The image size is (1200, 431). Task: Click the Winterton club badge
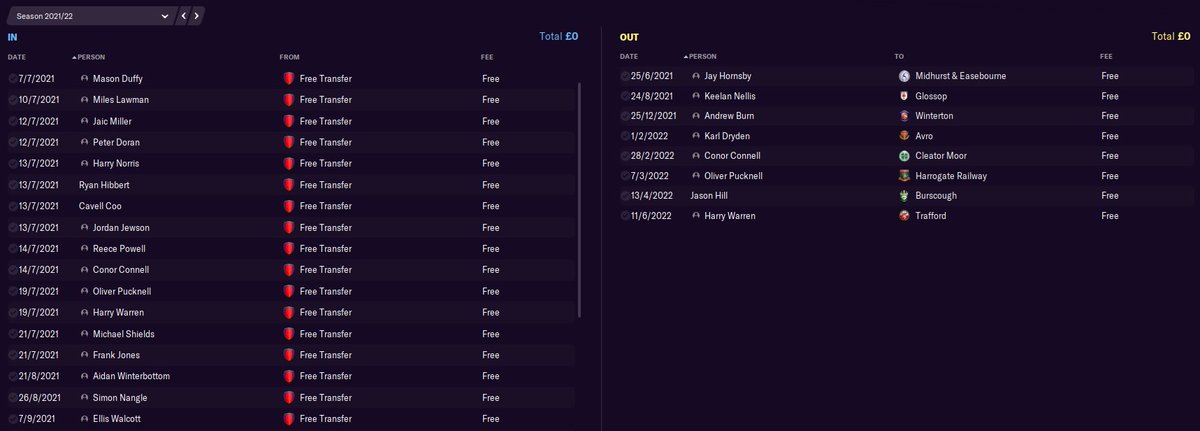[x=904, y=116]
